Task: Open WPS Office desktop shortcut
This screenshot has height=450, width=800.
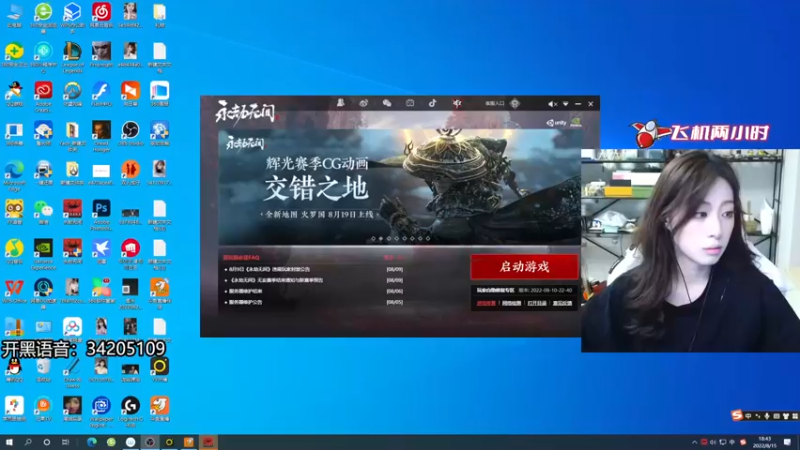Action: tap(14, 291)
